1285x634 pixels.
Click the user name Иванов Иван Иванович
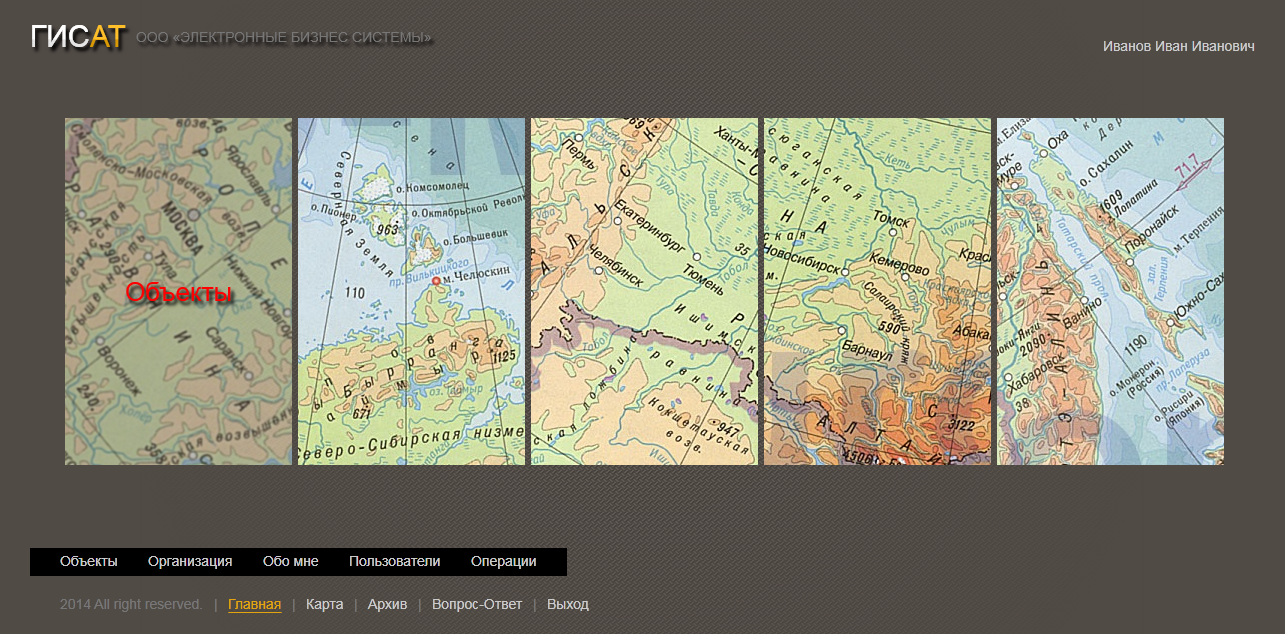coord(1178,47)
